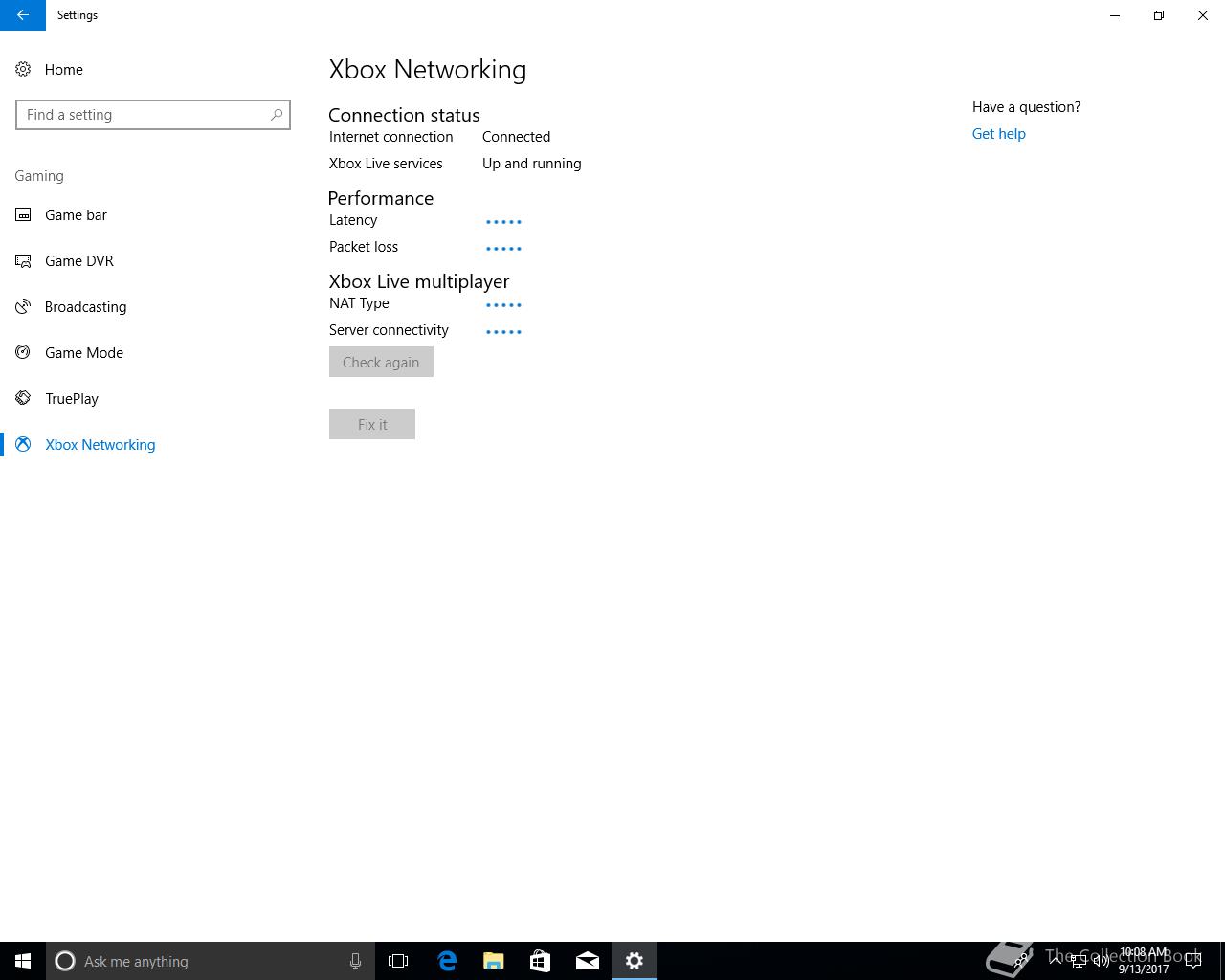
Task: Open the Store app from taskbar
Action: click(541, 961)
